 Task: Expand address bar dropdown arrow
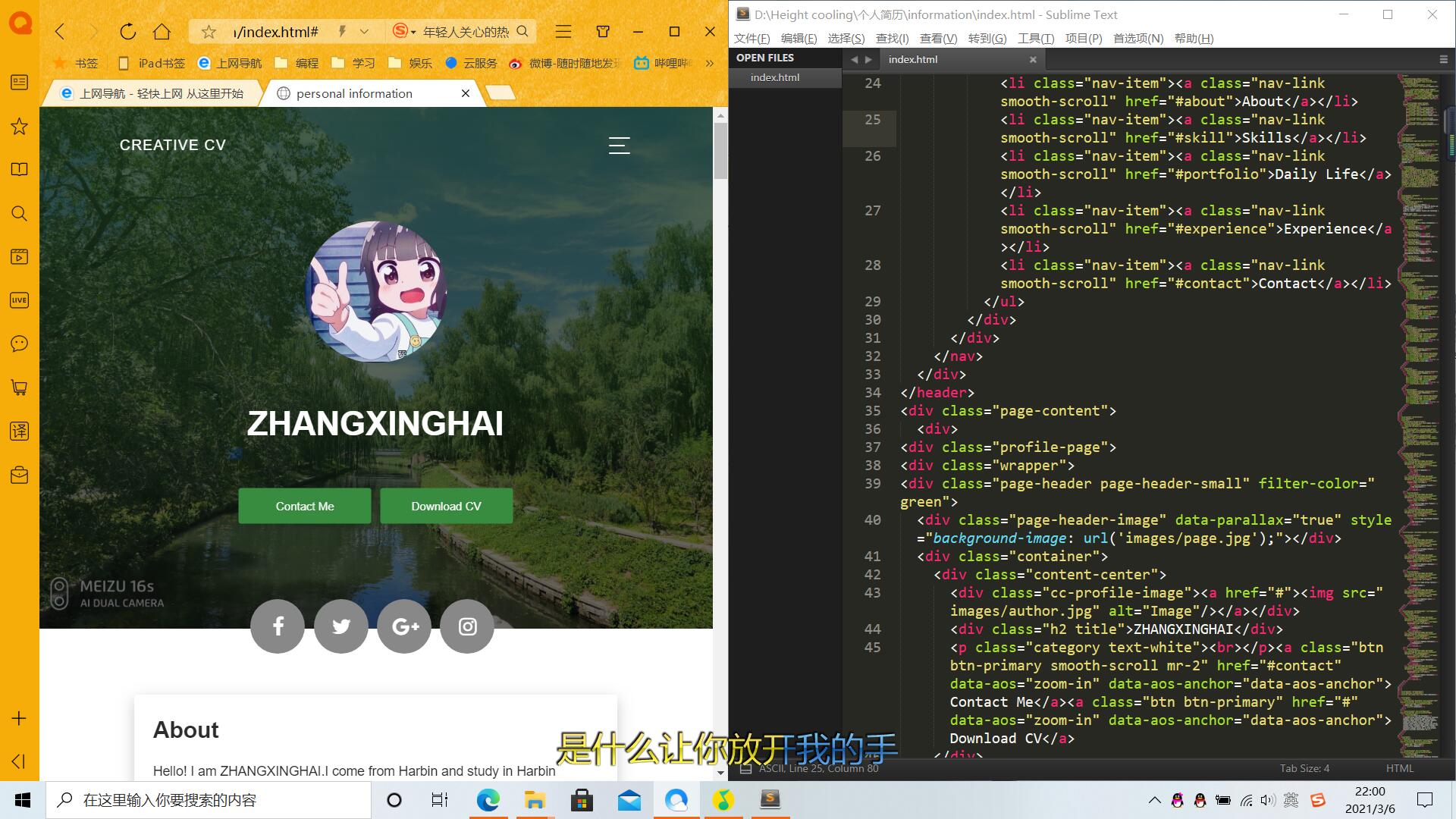point(364,32)
